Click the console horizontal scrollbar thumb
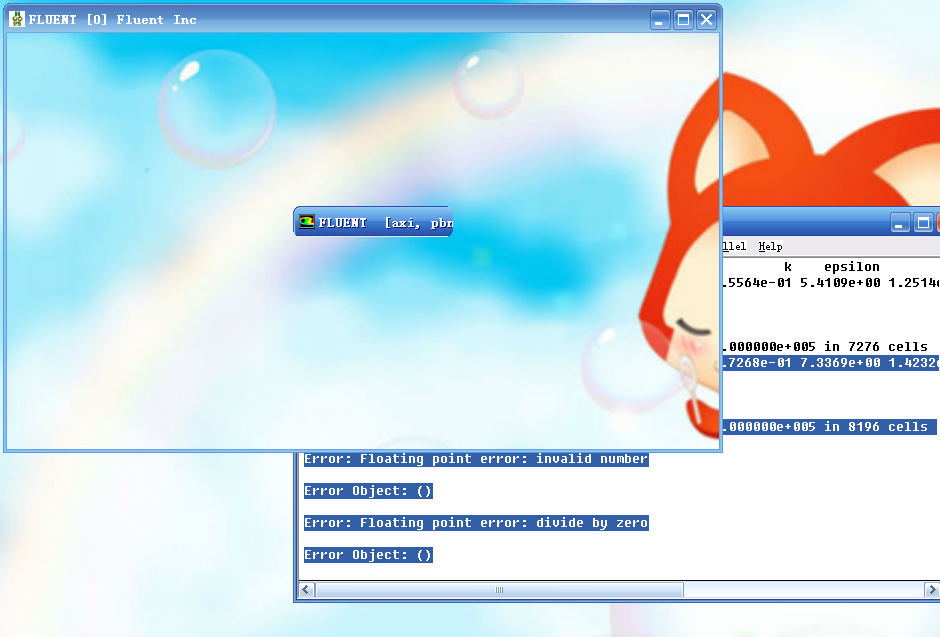The width and height of the screenshot is (940, 637). [x=500, y=590]
